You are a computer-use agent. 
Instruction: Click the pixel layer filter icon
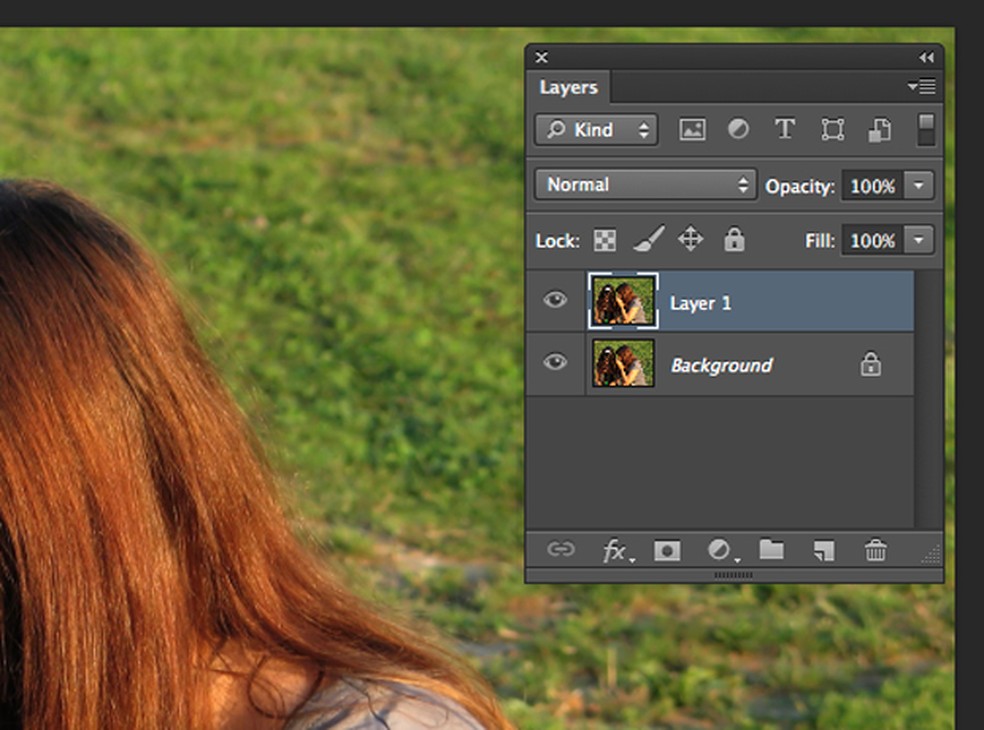692,130
